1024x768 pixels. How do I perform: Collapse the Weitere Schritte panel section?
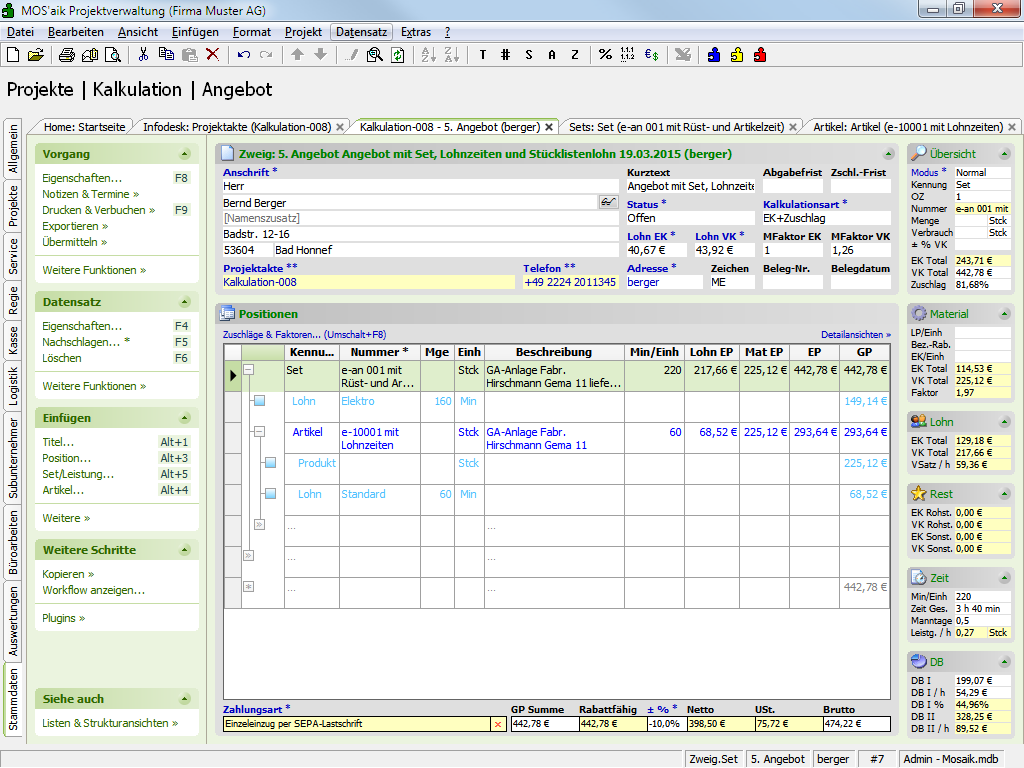click(x=185, y=550)
